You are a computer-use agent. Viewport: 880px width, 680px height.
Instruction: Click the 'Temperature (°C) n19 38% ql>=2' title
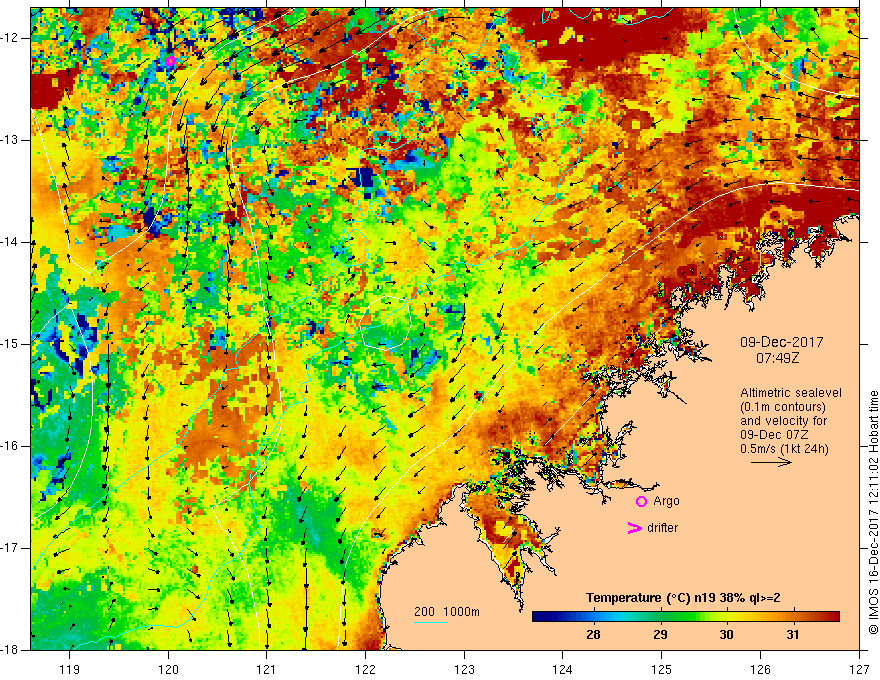(683, 598)
